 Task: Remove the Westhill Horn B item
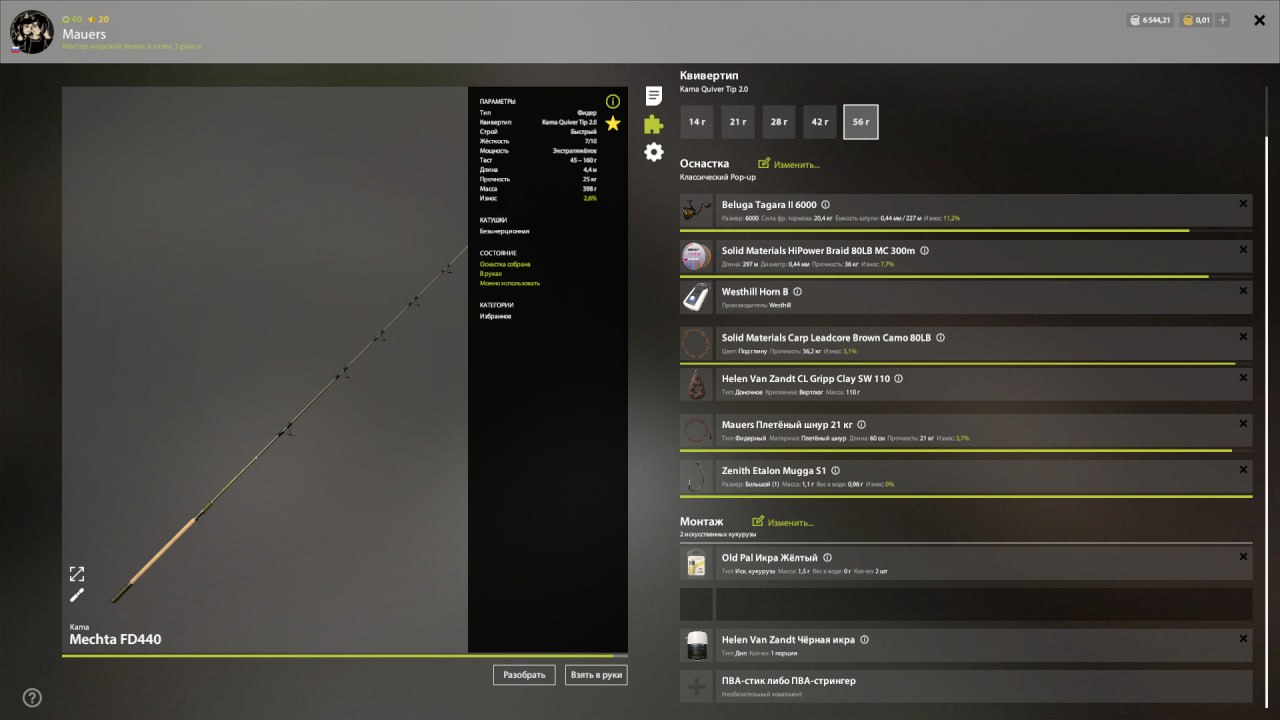[1243, 290]
